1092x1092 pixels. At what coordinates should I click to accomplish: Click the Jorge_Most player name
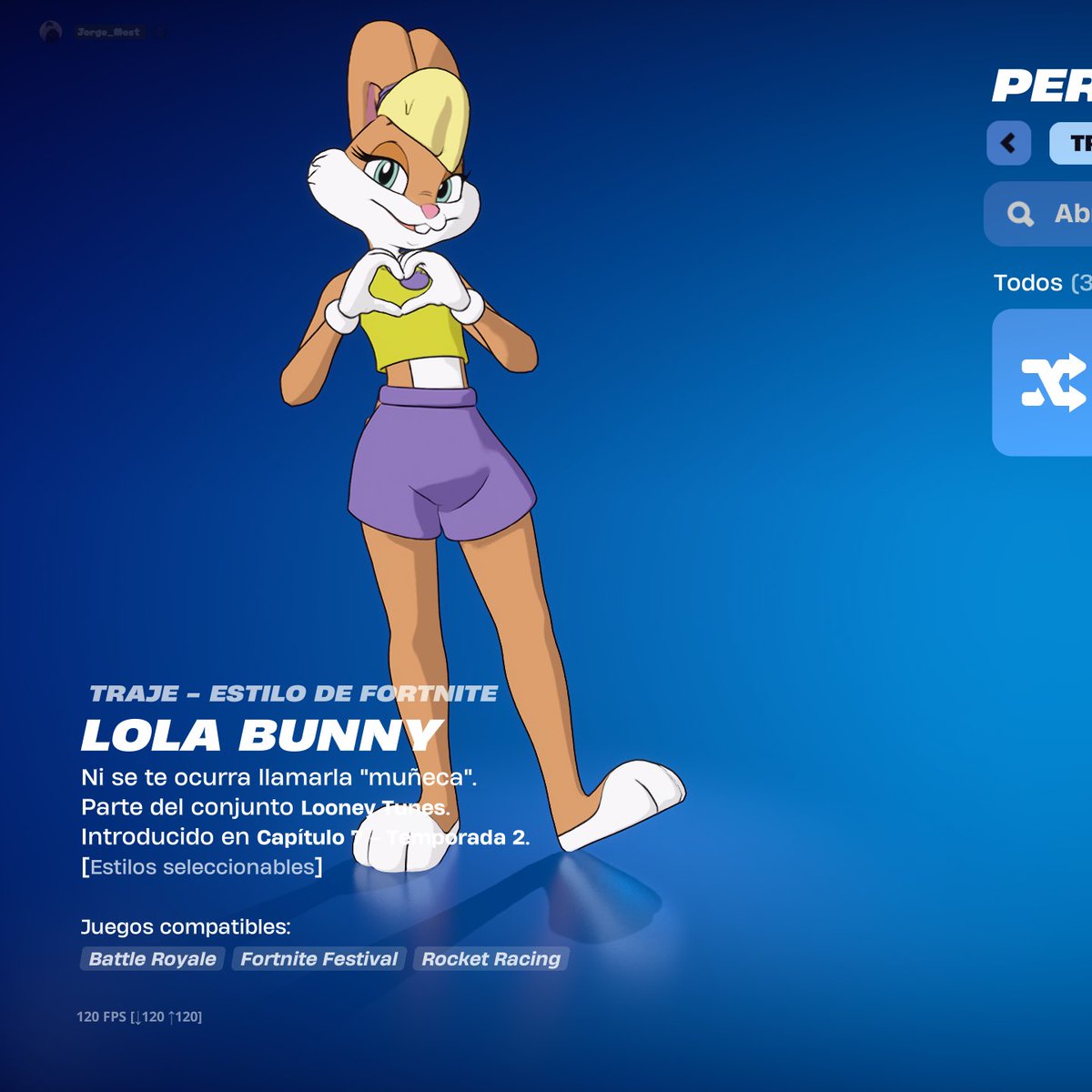(x=108, y=32)
